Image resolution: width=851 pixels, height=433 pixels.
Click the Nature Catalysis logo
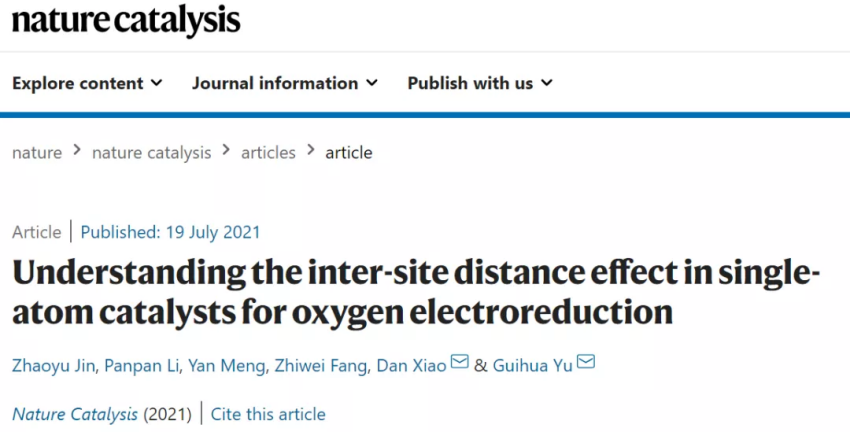126,22
